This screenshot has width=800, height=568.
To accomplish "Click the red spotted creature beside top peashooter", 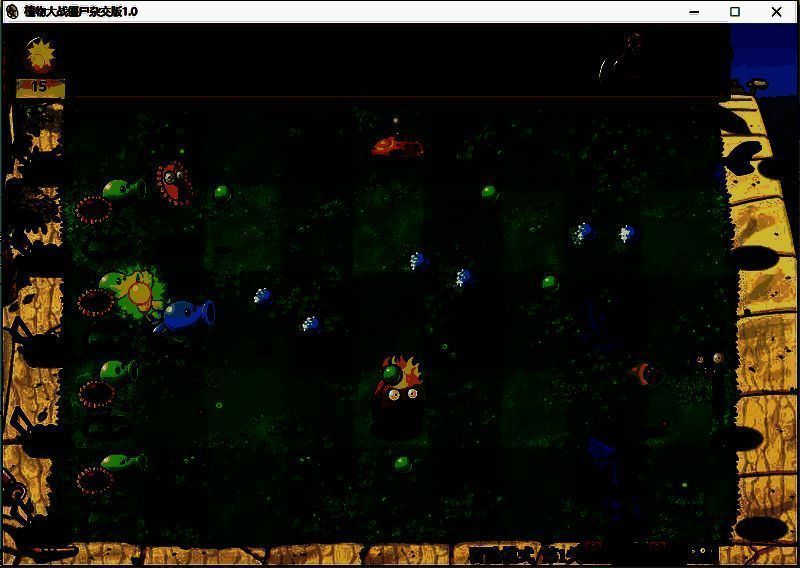I will coord(173,183).
